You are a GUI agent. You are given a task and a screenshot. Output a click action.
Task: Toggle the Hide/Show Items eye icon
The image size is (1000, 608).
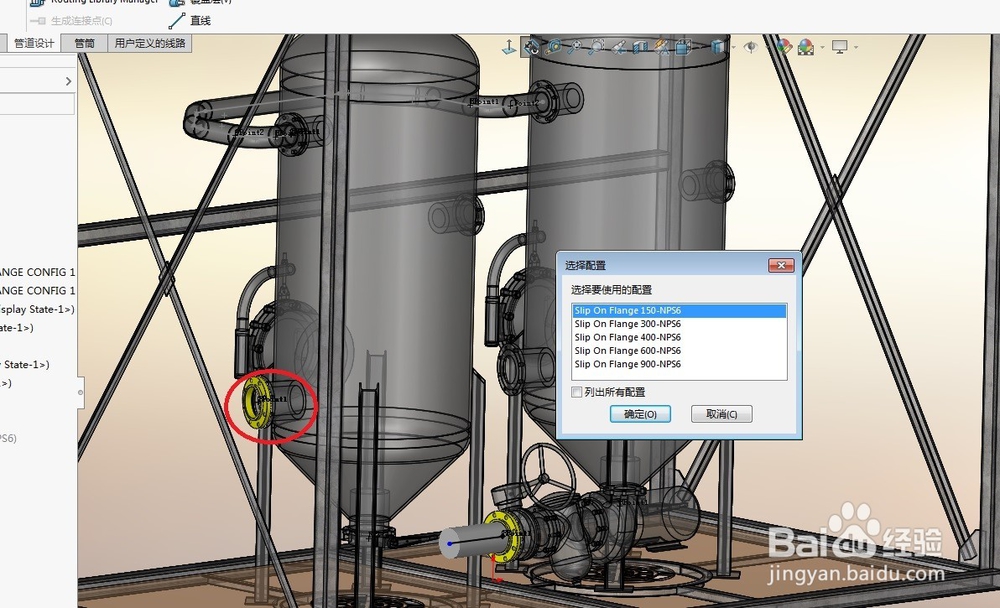(x=751, y=47)
